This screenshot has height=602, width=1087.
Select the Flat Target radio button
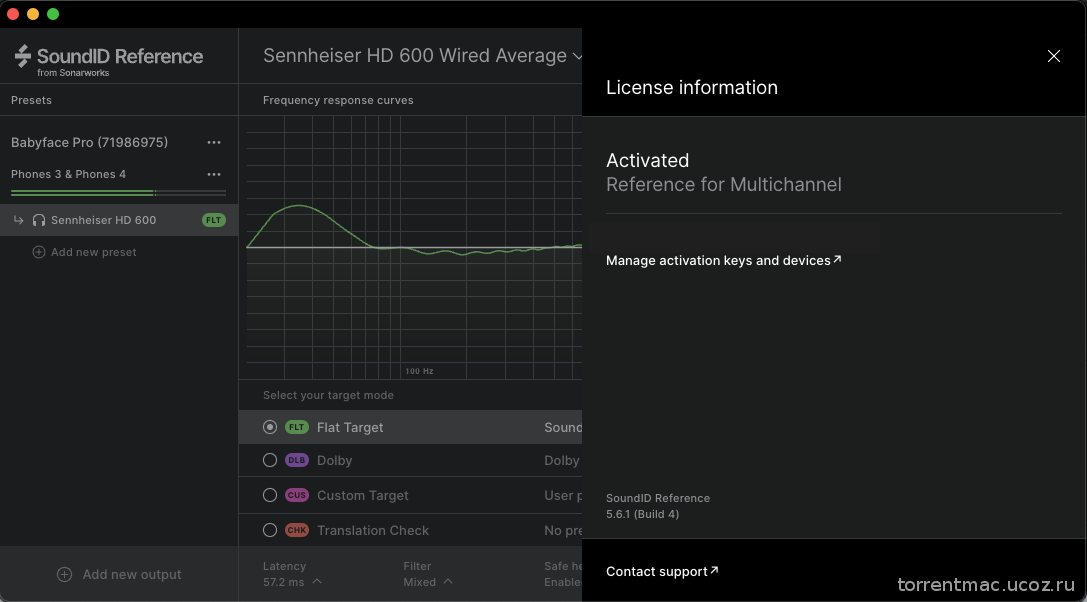(x=270, y=427)
